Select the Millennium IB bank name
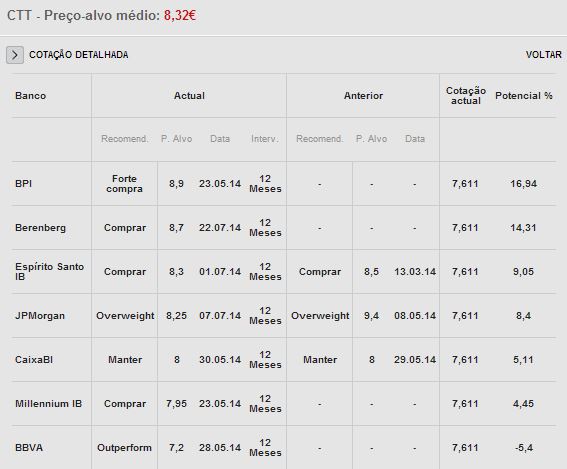This screenshot has width=567, height=469. (x=48, y=404)
